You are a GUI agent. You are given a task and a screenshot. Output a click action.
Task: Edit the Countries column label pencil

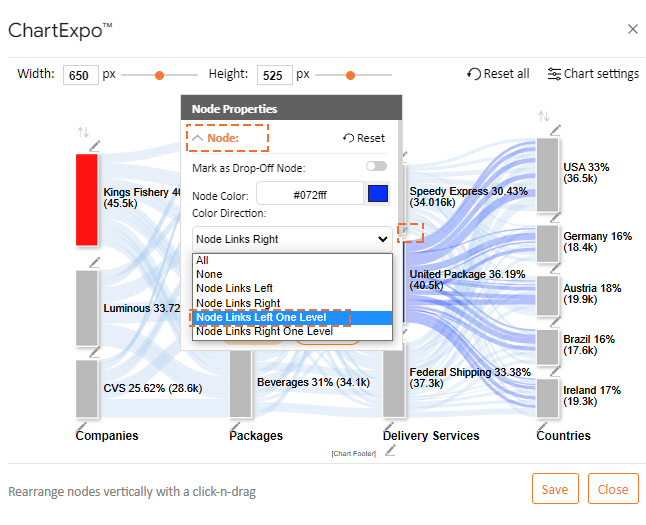point(542,427)
